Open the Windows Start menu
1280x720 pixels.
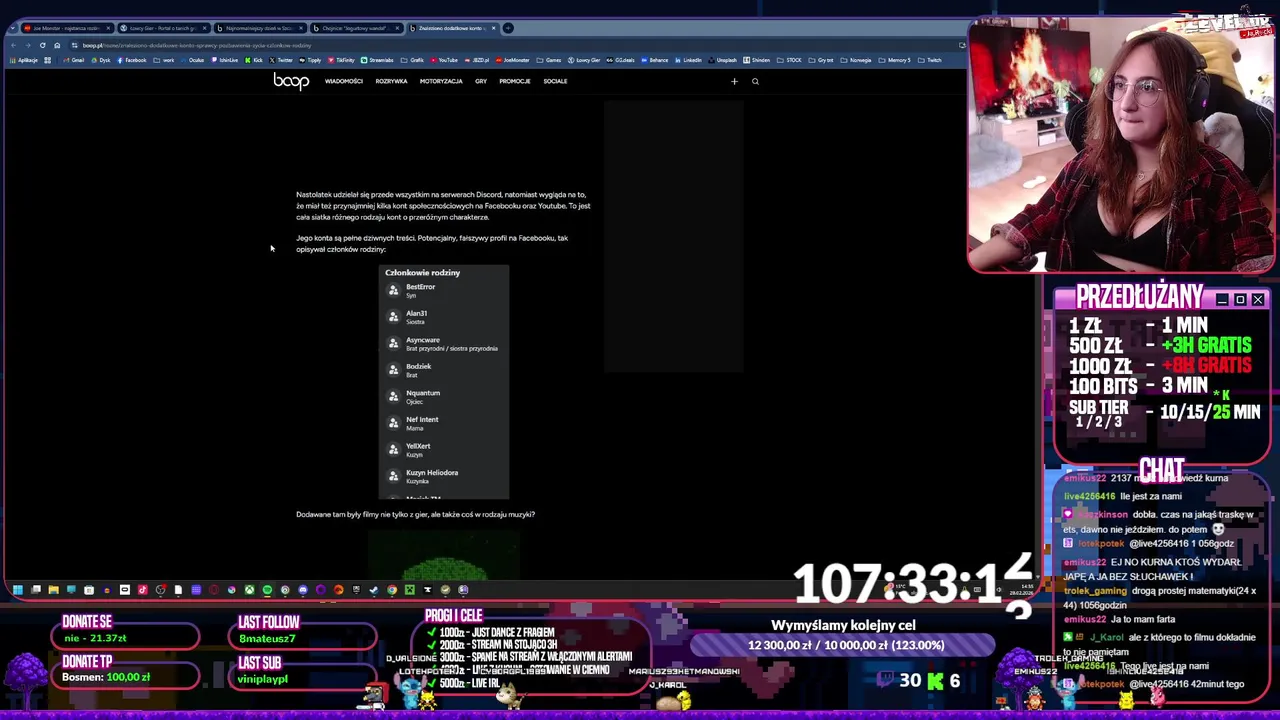(17, 590)
